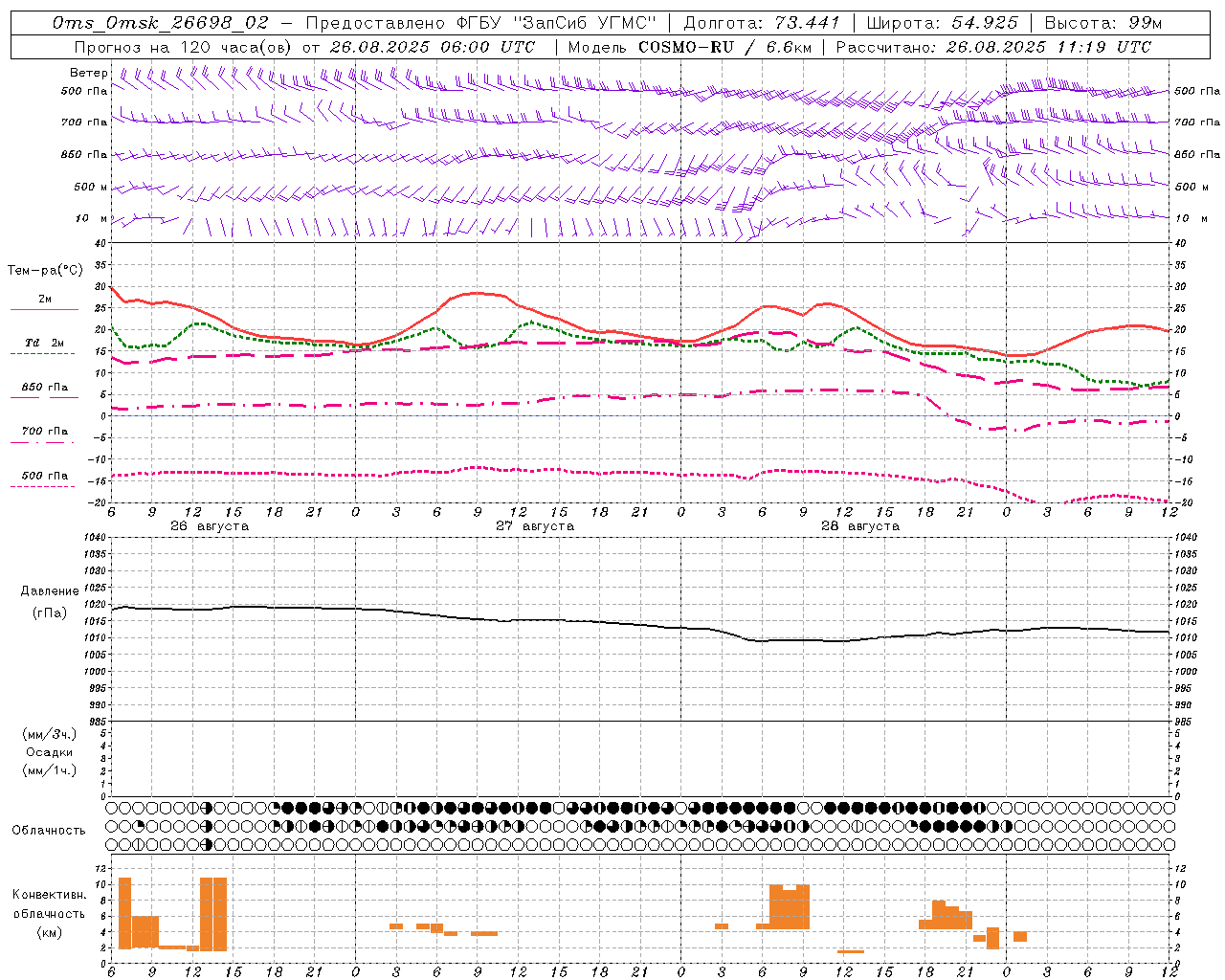The width and height of the screenshot is (1225, 980).
Task: Click left "850 гПа" wind level label
Action: click(x=84, y=154)
